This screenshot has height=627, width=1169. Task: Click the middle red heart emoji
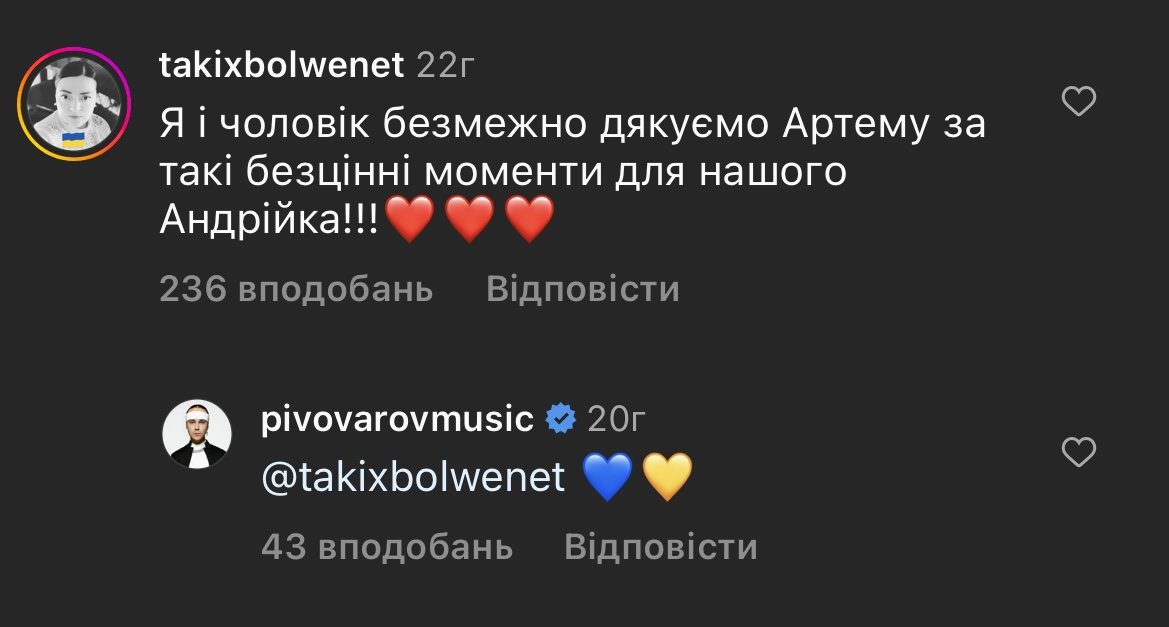(x=468, y=221)
